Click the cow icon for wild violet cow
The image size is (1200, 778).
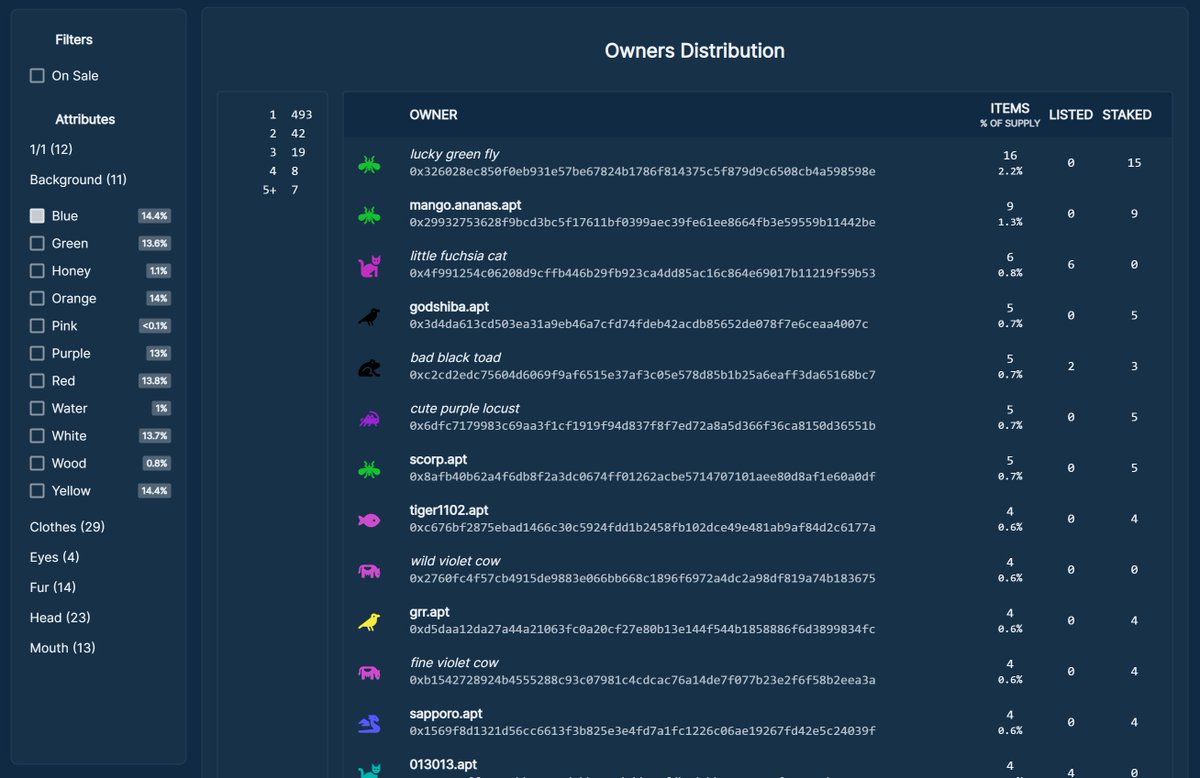pos(369,571)
